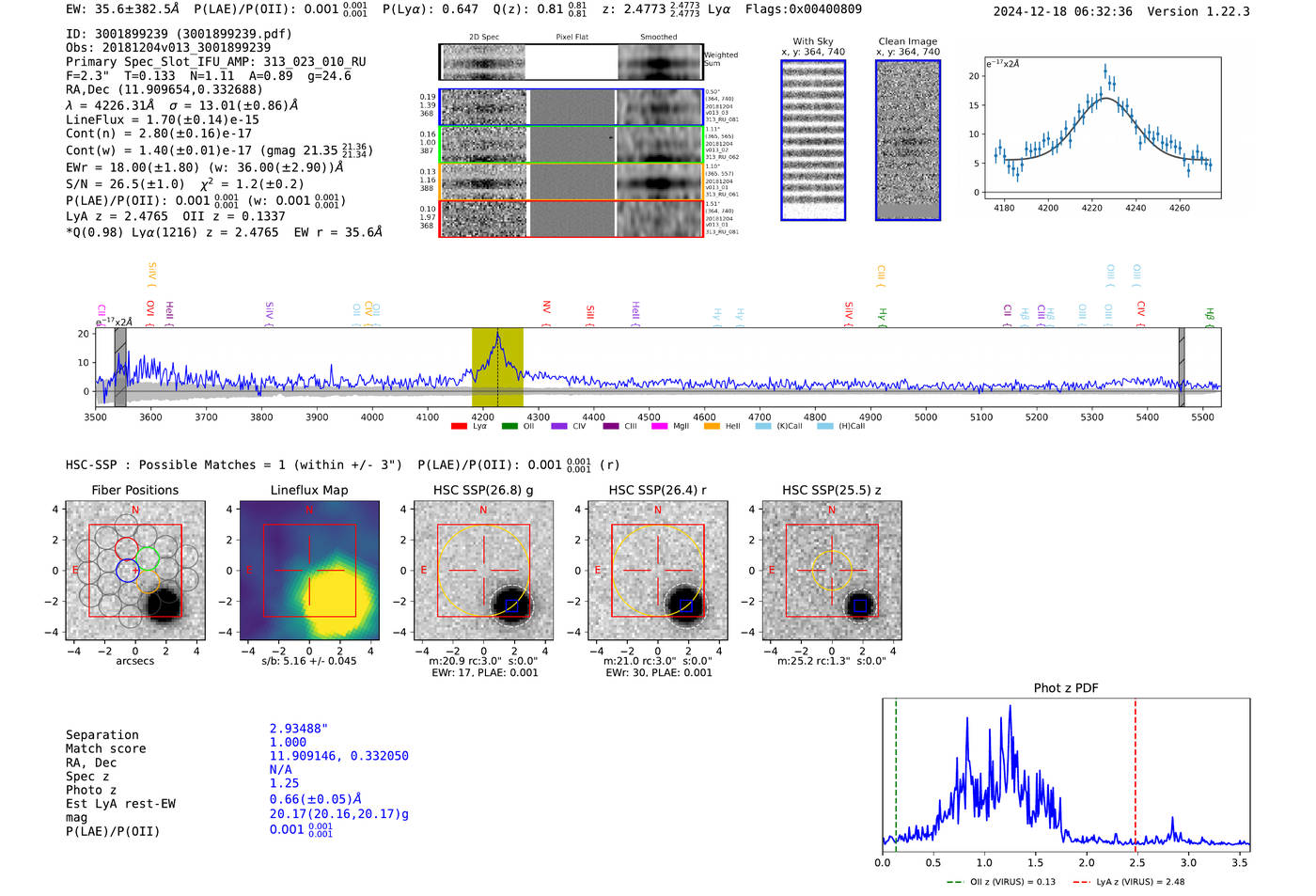Click the green OII legend swatch
The height and width of the screenshot is (896, 1316).
(x=509, y=426)
